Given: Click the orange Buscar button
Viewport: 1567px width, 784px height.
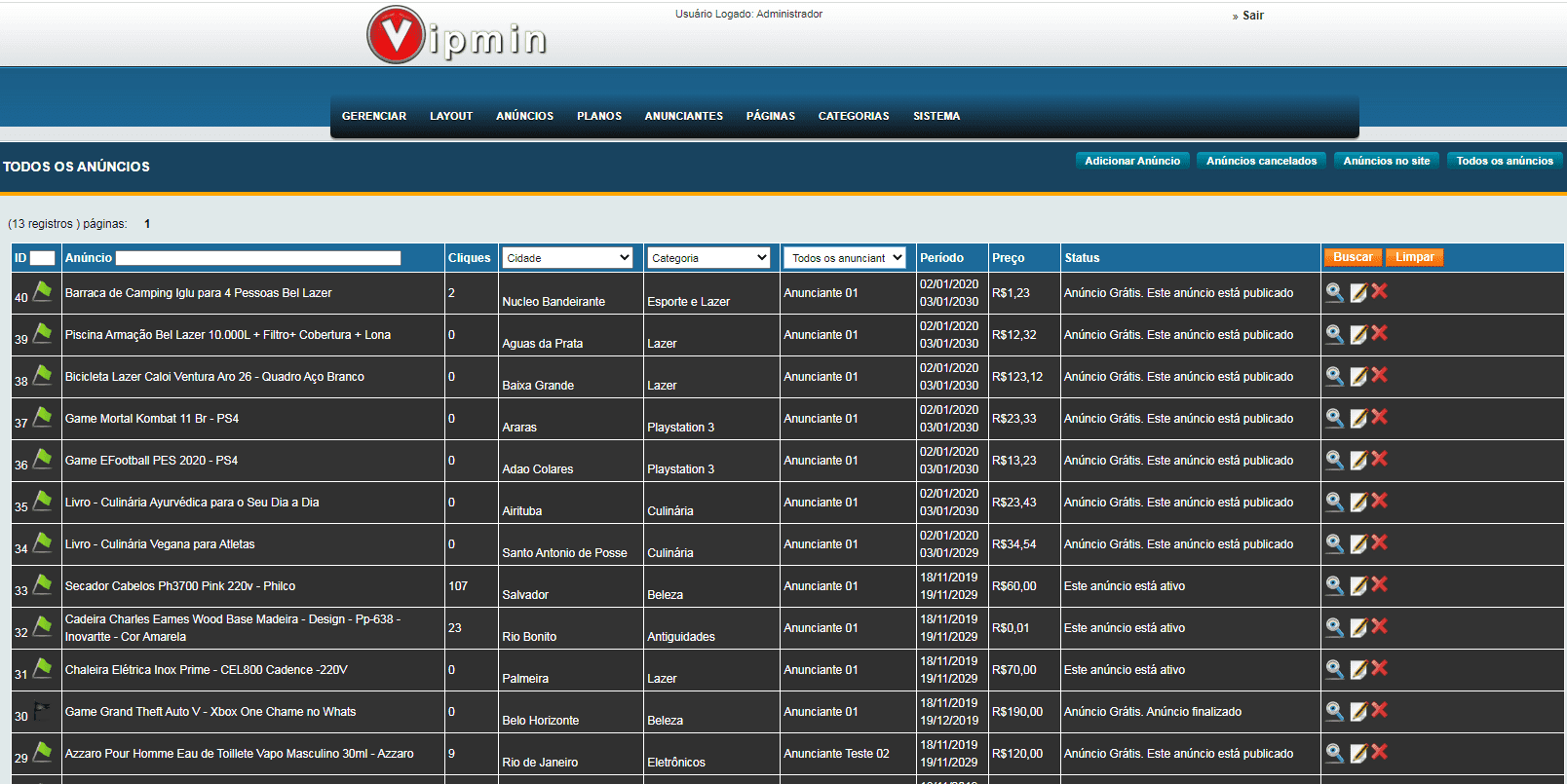Looking at the screenshot, I should click(x=1352, y=257).
